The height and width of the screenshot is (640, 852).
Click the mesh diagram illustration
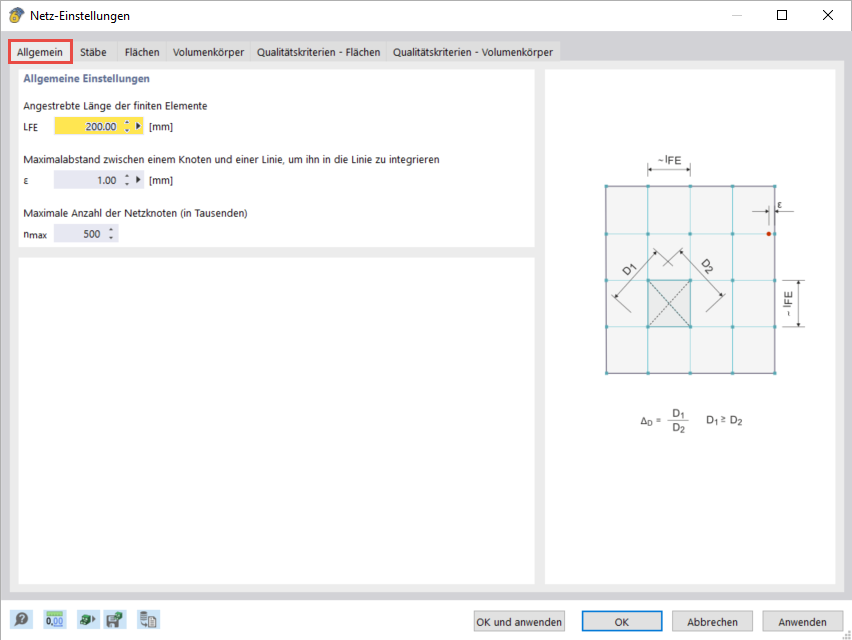click(690, 280)
